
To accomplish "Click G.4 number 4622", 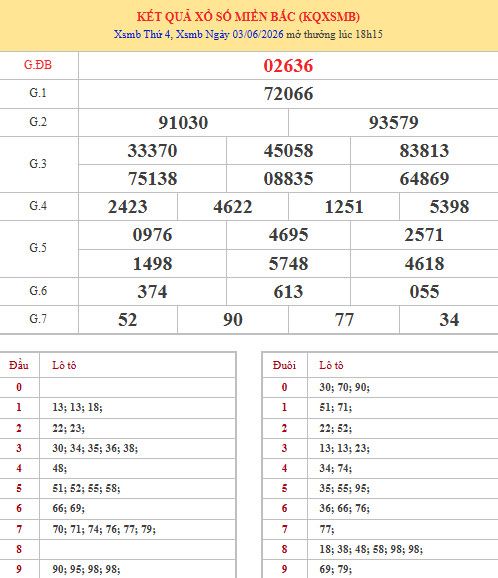I will [x=233, y=206].
